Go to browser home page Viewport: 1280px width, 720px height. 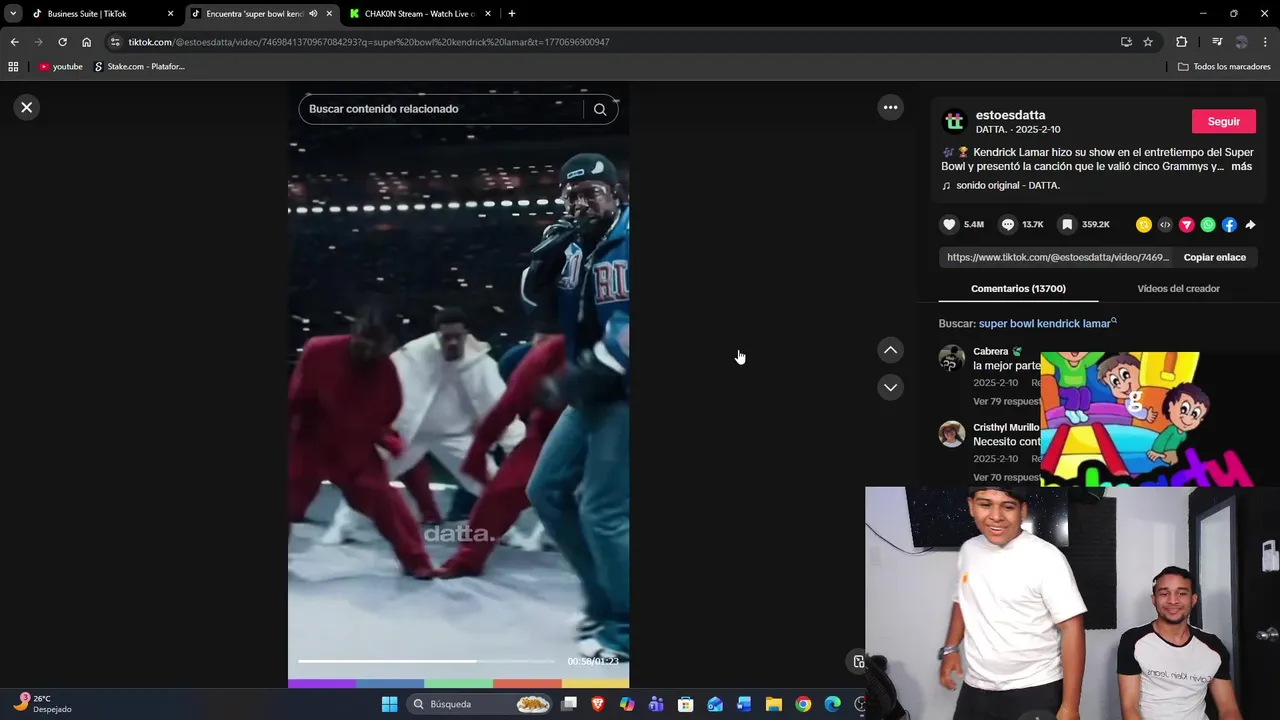click(86, 42)
